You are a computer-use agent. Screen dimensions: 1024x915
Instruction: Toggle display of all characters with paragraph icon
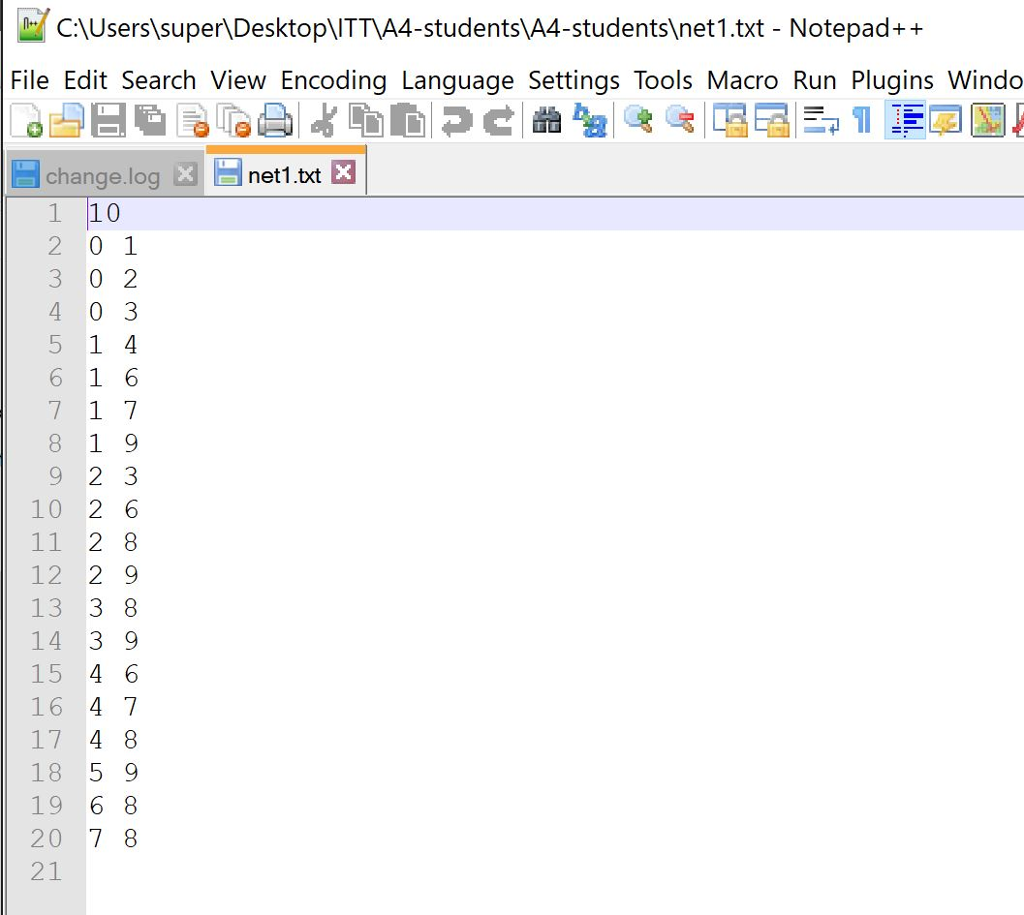click(x=860, y=120)
